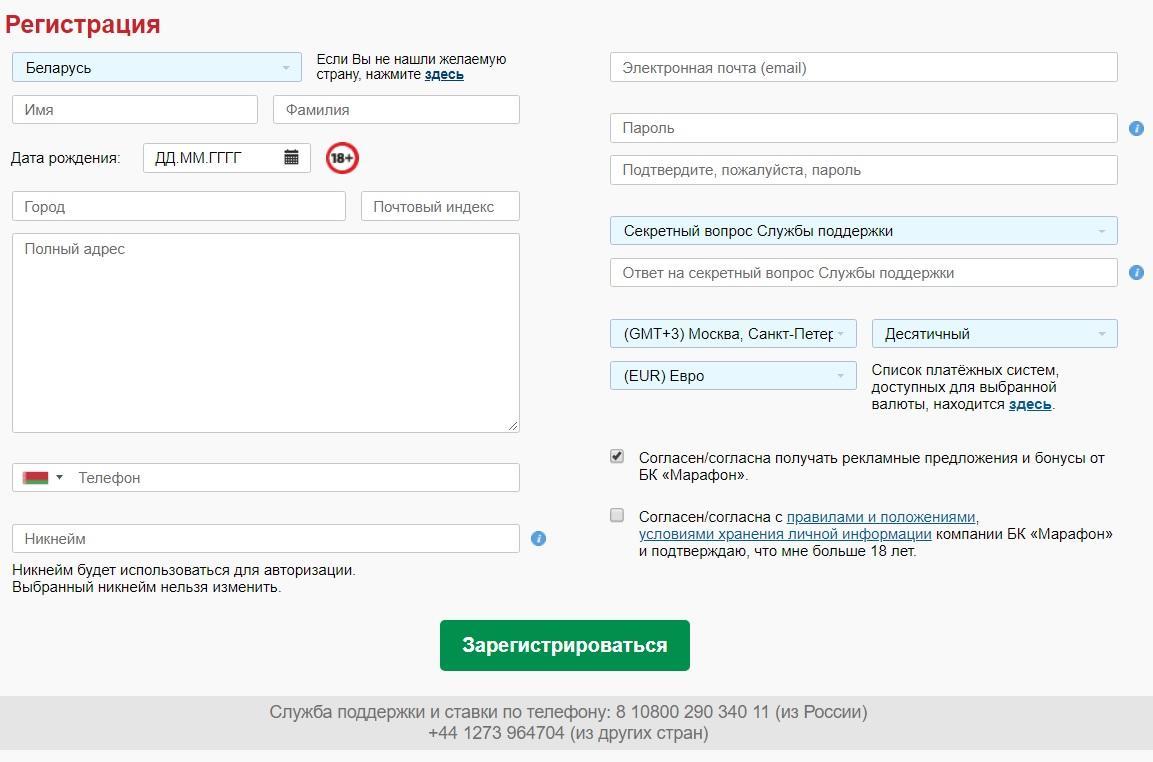Expand the Секретный вопрос Службы поддержки dropdown
The height and width of the screenshot is (762, 1153).
click(863, 231)
